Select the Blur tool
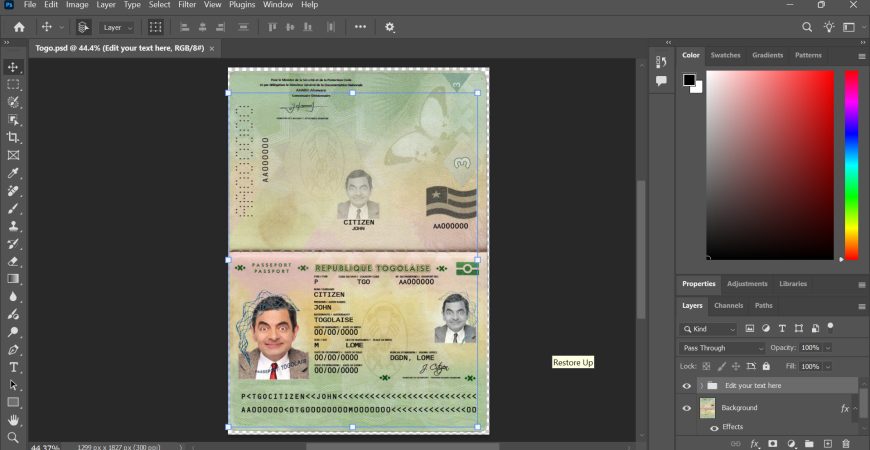This screenshot has width=870, height=450. (x=13, y=296)
